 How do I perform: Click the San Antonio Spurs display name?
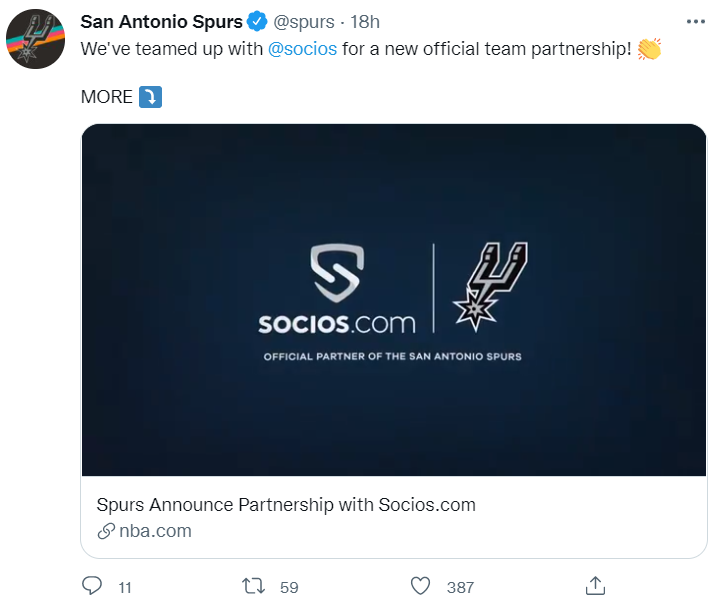pyautogui.click(x=162, y=21)
